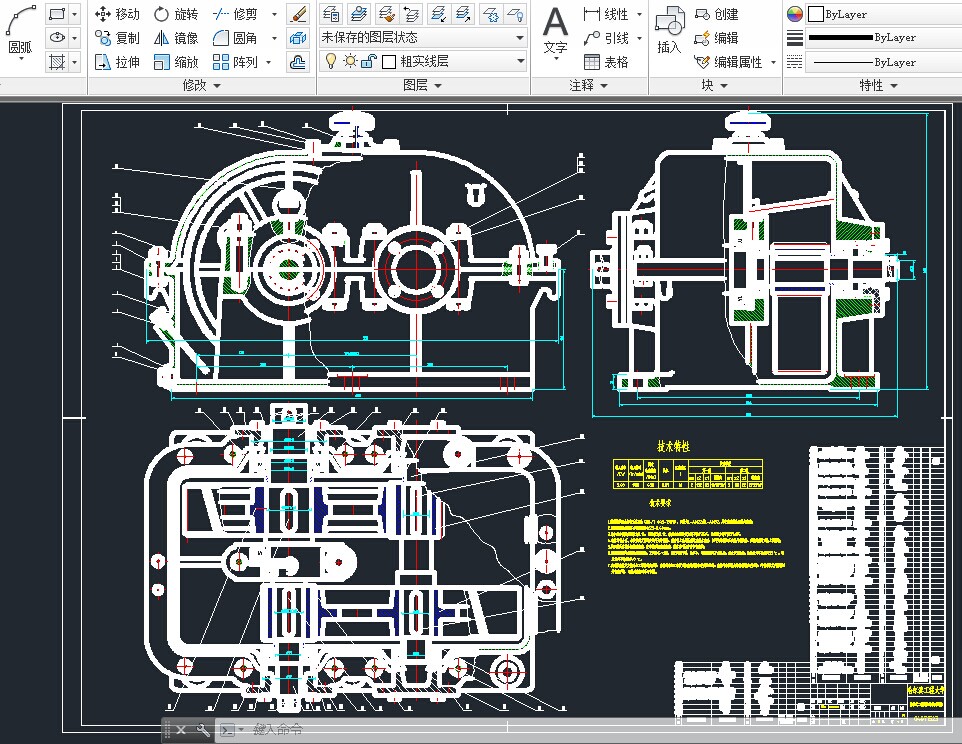Click the command line wrench settings icon
Image resolution: width=962 pixels, height=744 pixels.
coord(203,731)
